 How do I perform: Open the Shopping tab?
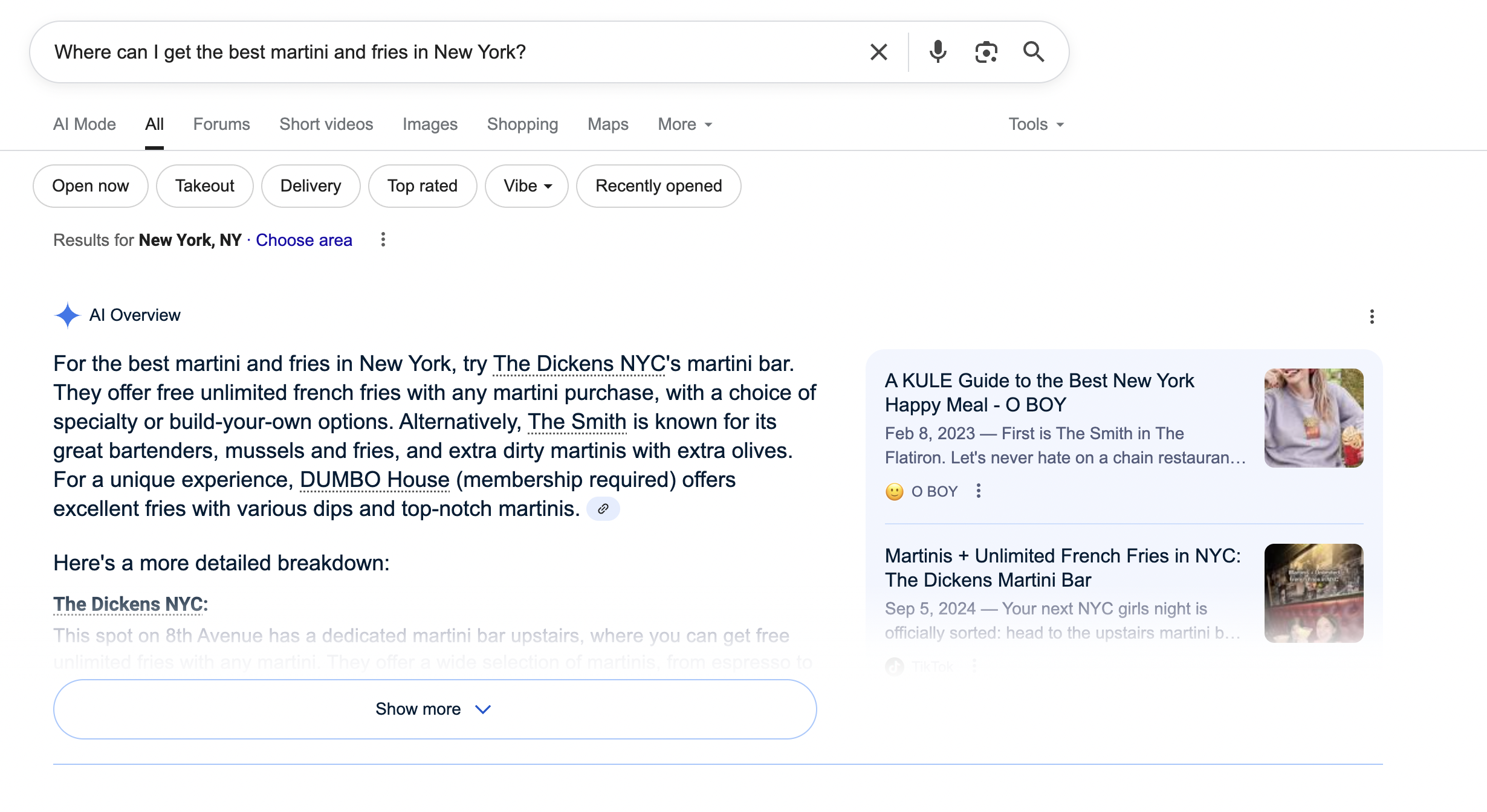pos(522,124)
